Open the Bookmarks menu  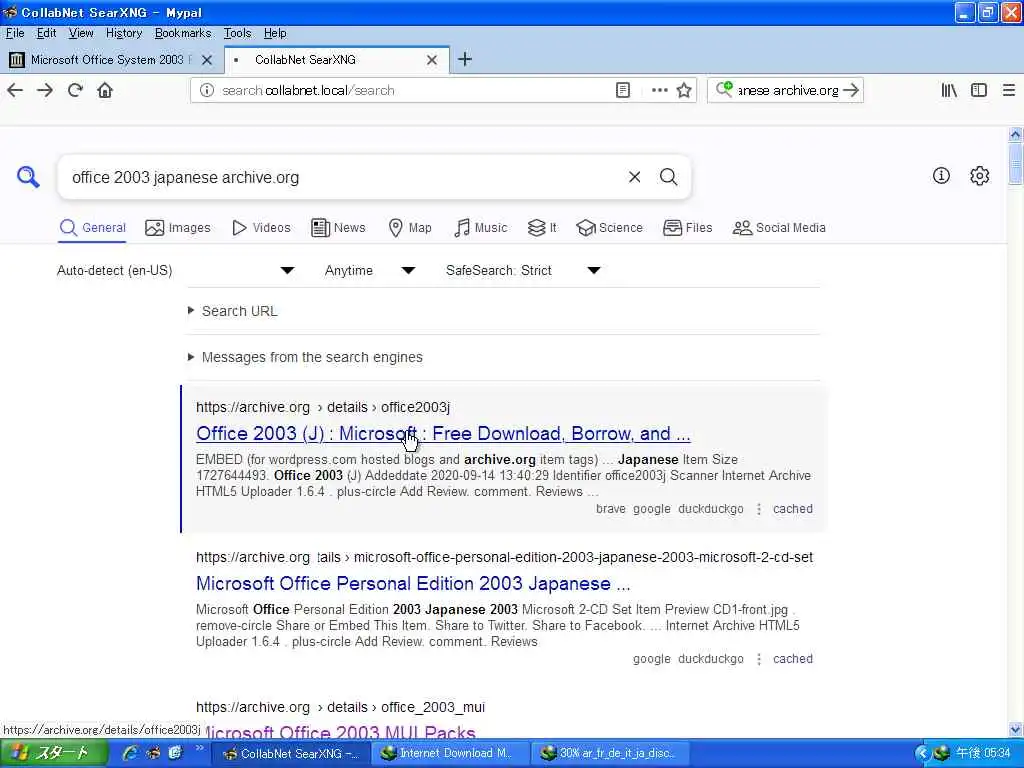coord(183,33)
